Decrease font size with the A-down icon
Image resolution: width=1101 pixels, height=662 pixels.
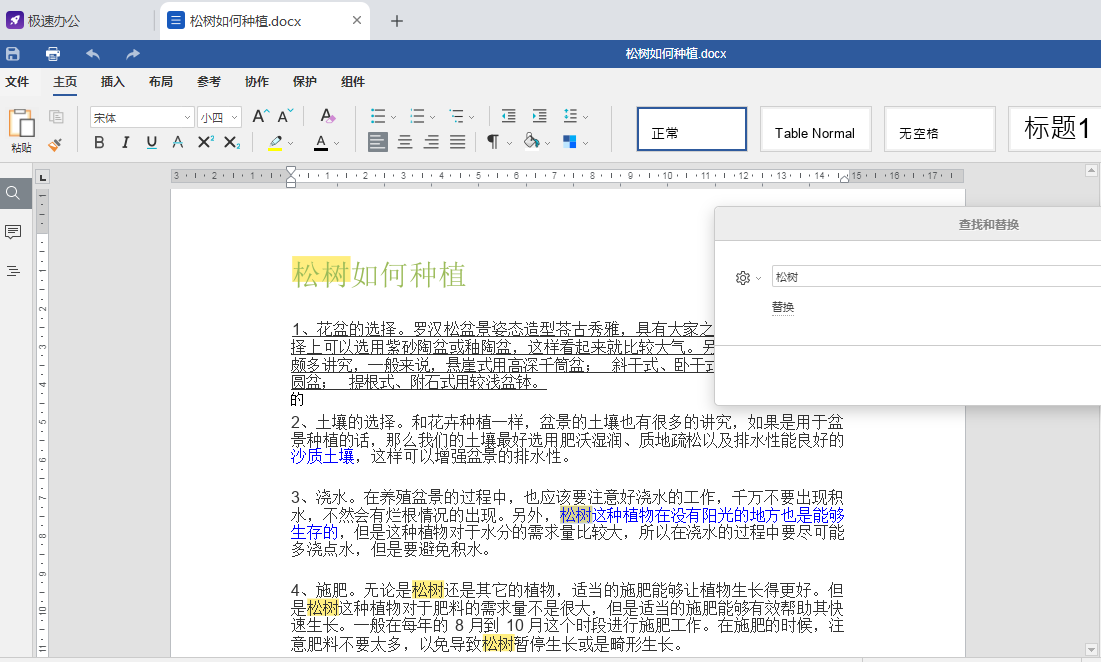pos(286,117)
